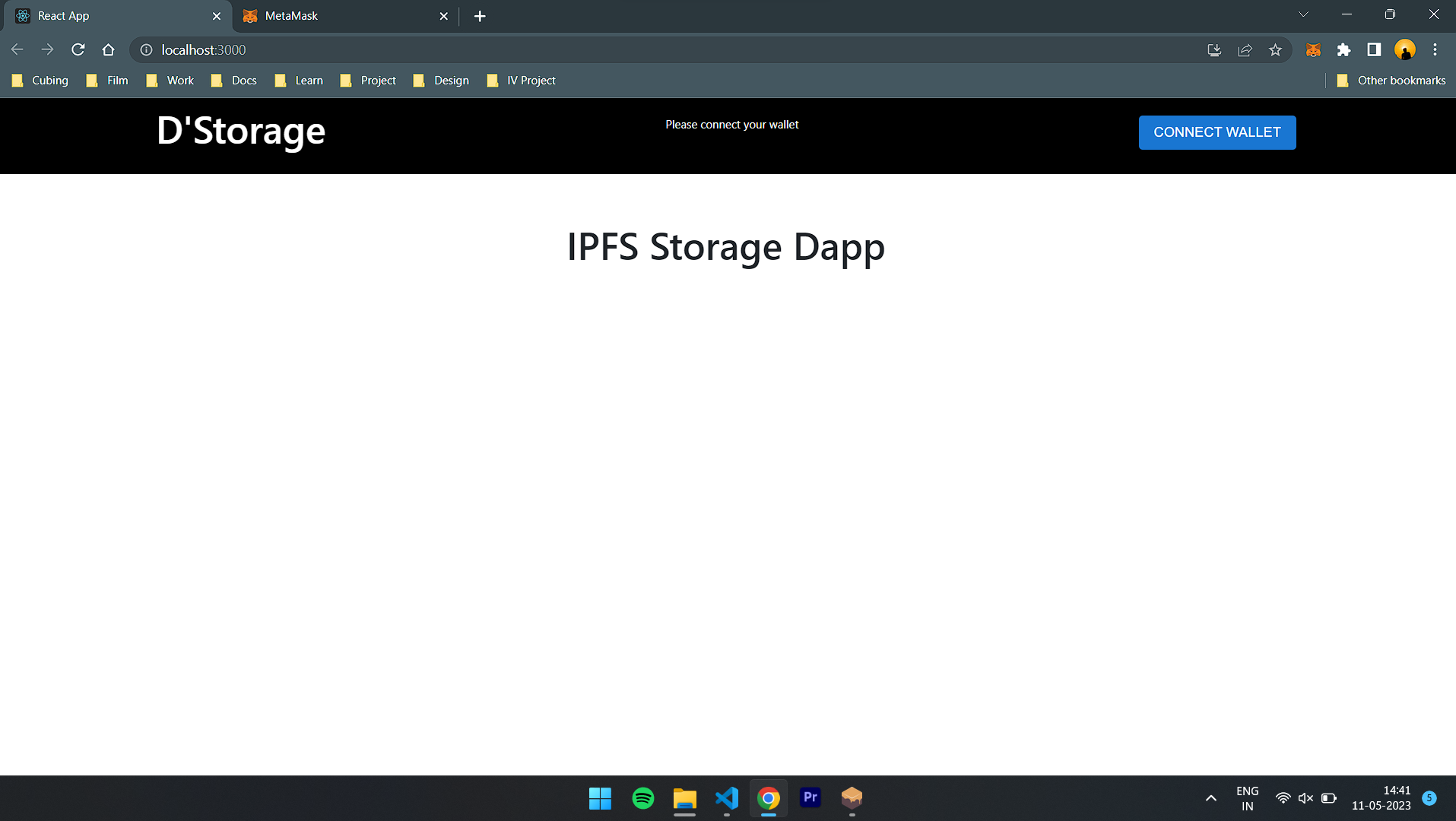Switch keyboard language via ENG IN indicator
This screenshot has height=821, width=1456.
pyautogui.click(x=1247, y=797)
